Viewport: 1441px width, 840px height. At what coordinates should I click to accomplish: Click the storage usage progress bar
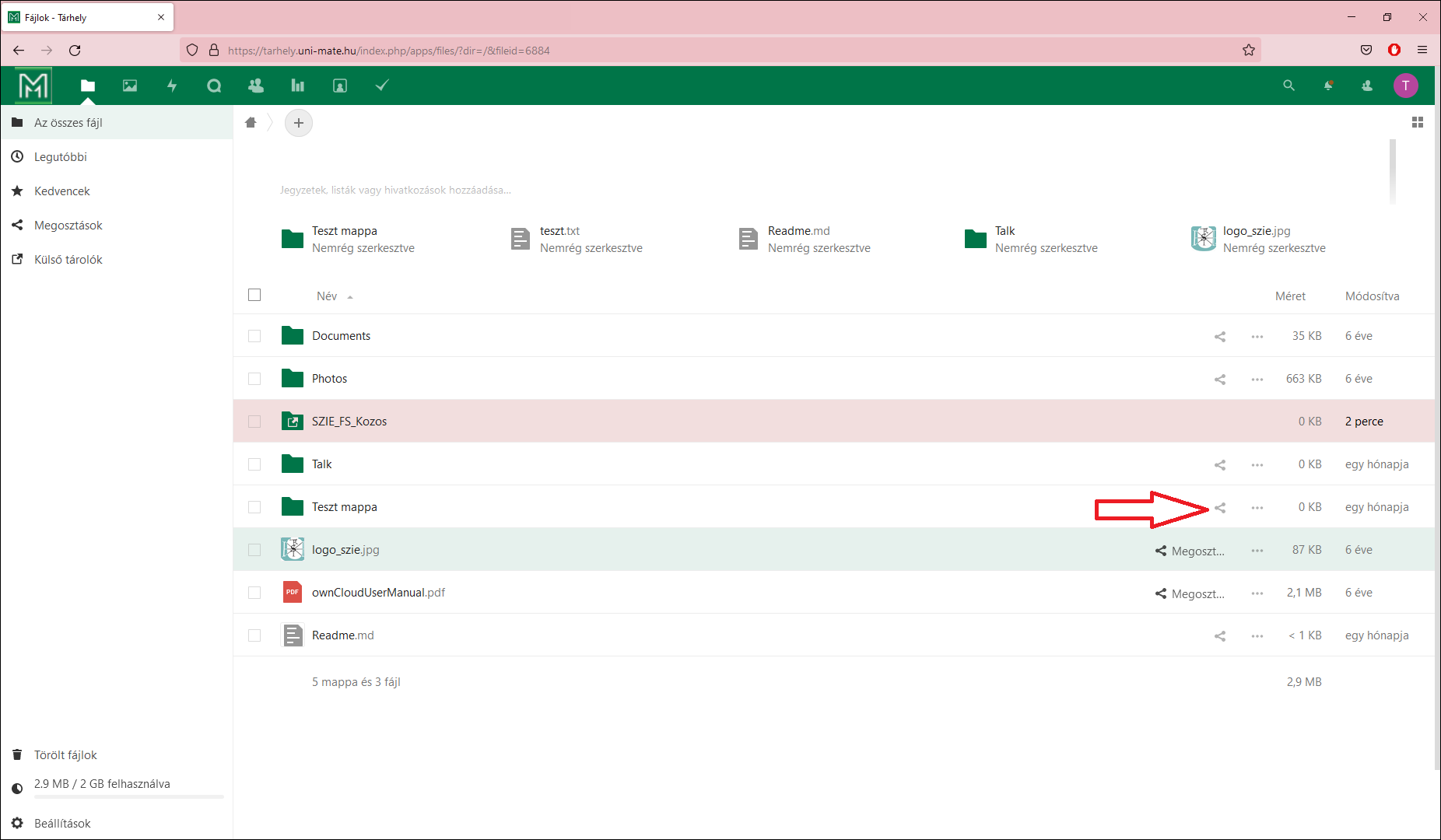coord(128,796)
